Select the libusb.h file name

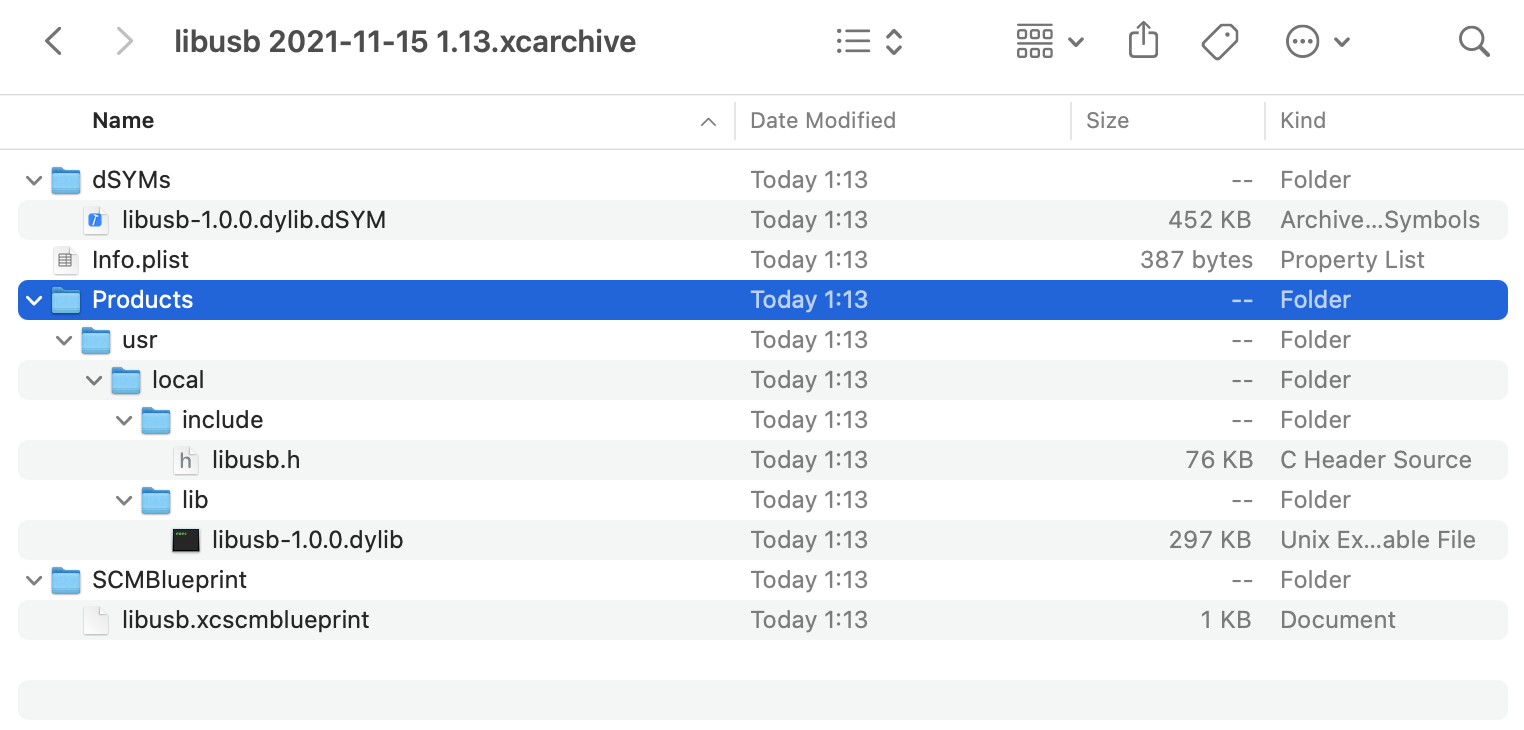coord(256,460)
